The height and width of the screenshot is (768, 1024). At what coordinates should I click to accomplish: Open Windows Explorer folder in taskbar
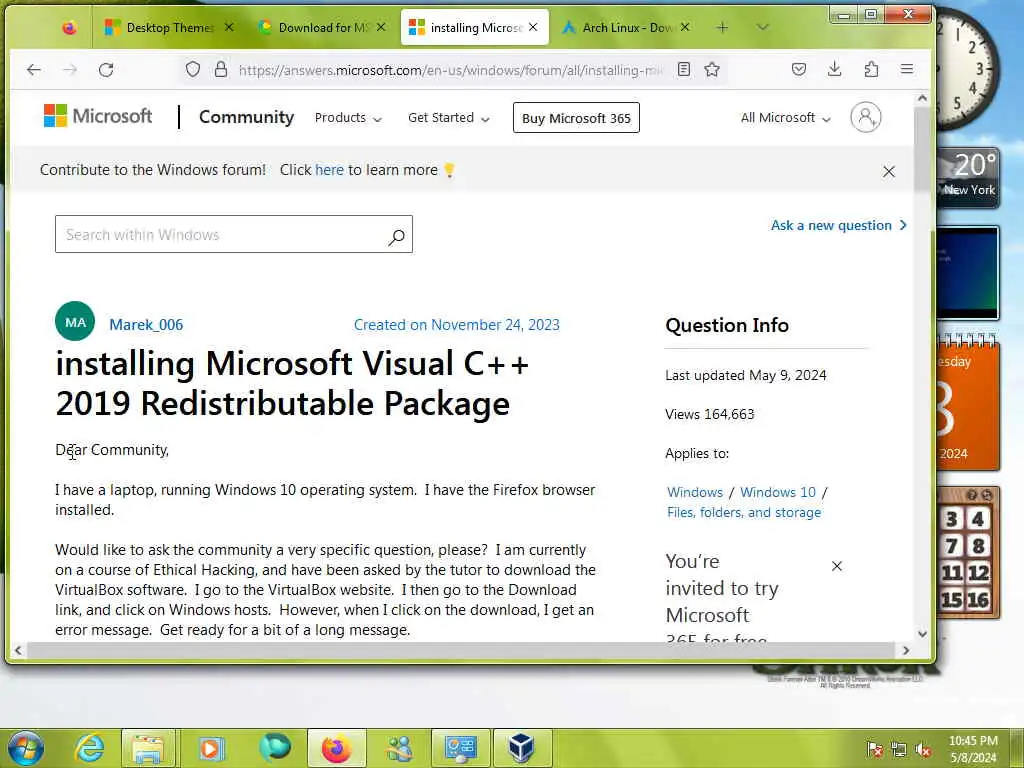click(148, 748)
